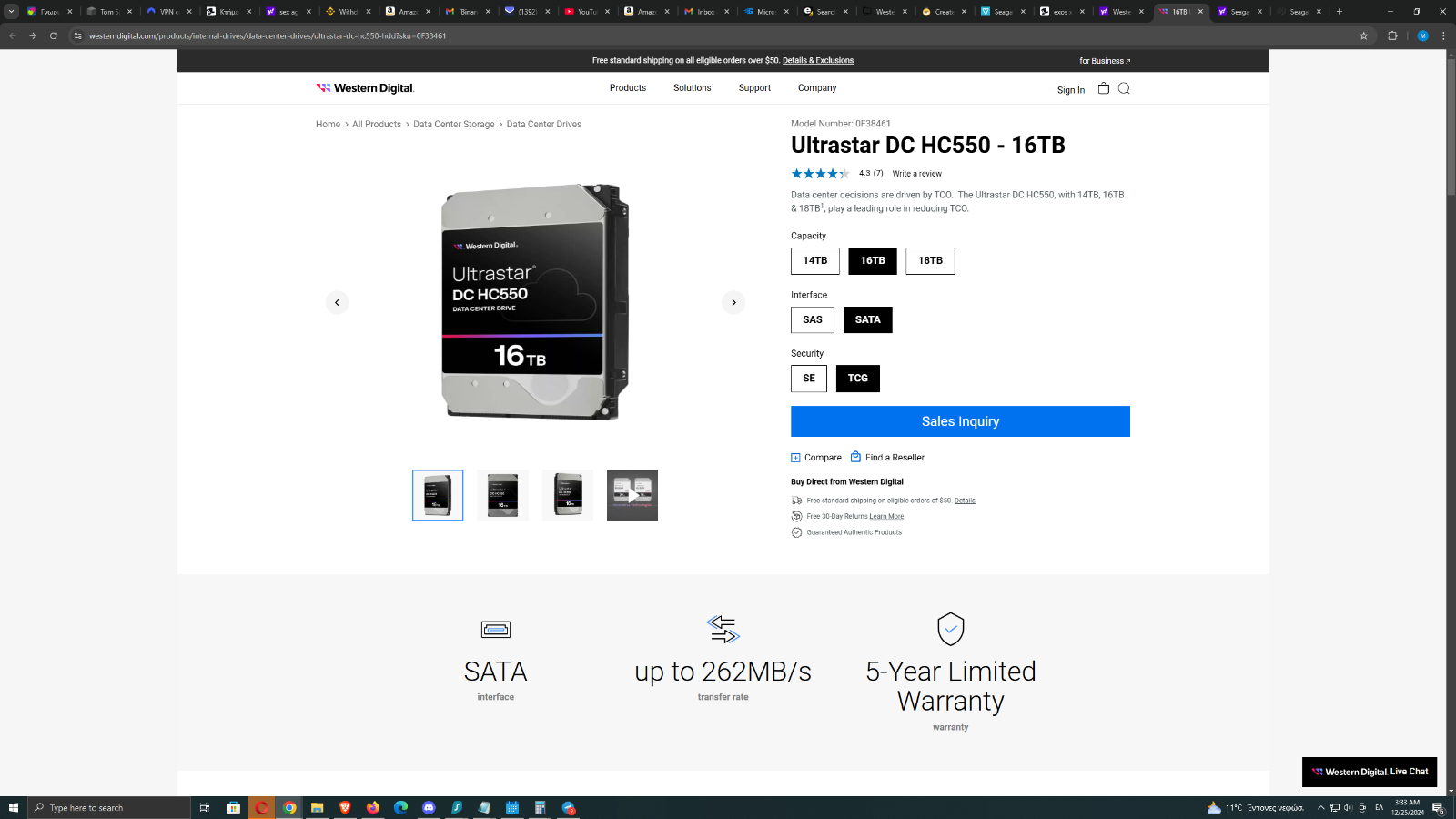
Task: Click the search magnifier icon in site header
Action: [x=1124, y=88]
